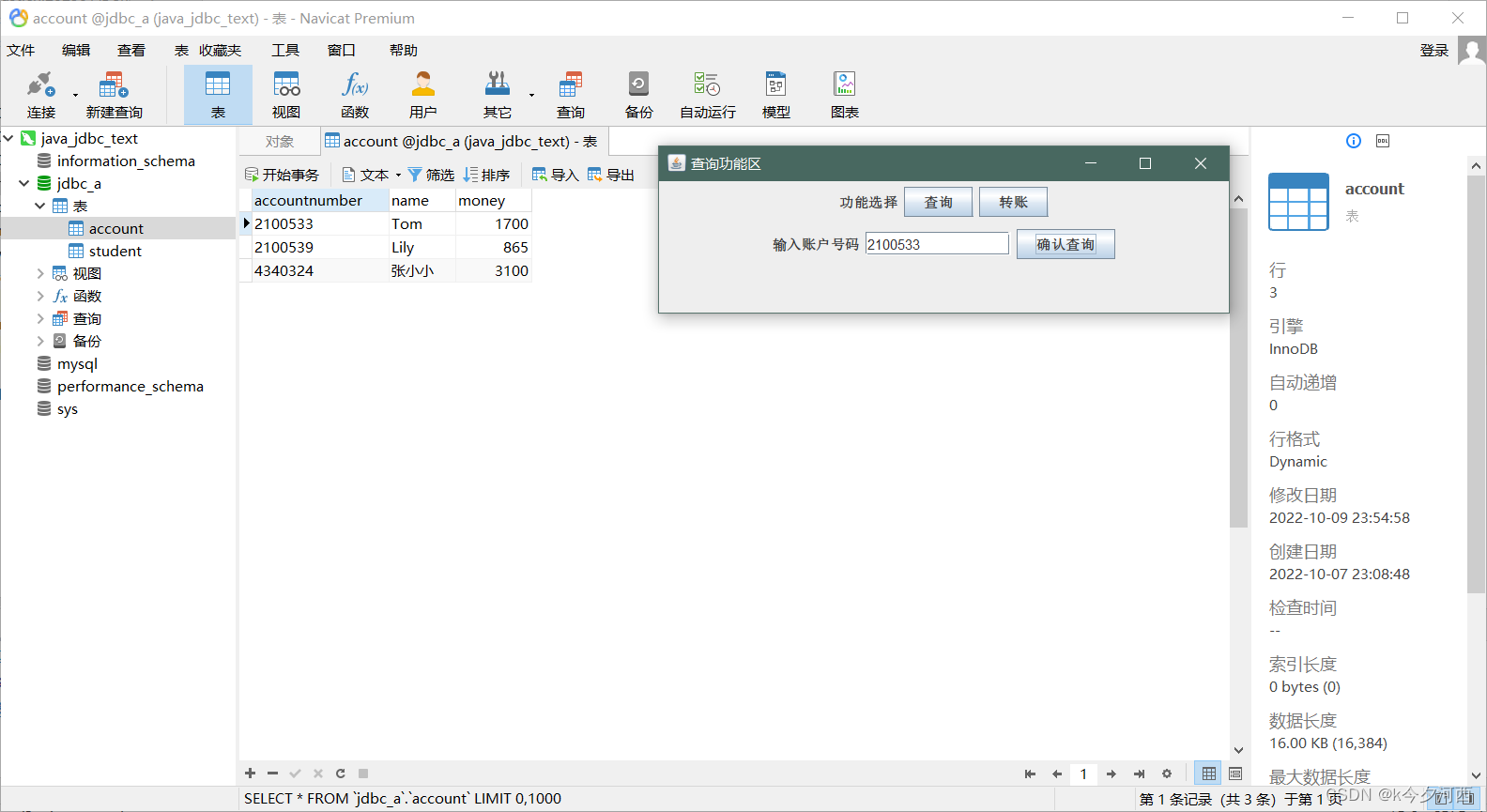Image resolution: width=1487 pixels, height=812 pixels.
Task: Go to first page arrow
Action: click(1030, 774)
